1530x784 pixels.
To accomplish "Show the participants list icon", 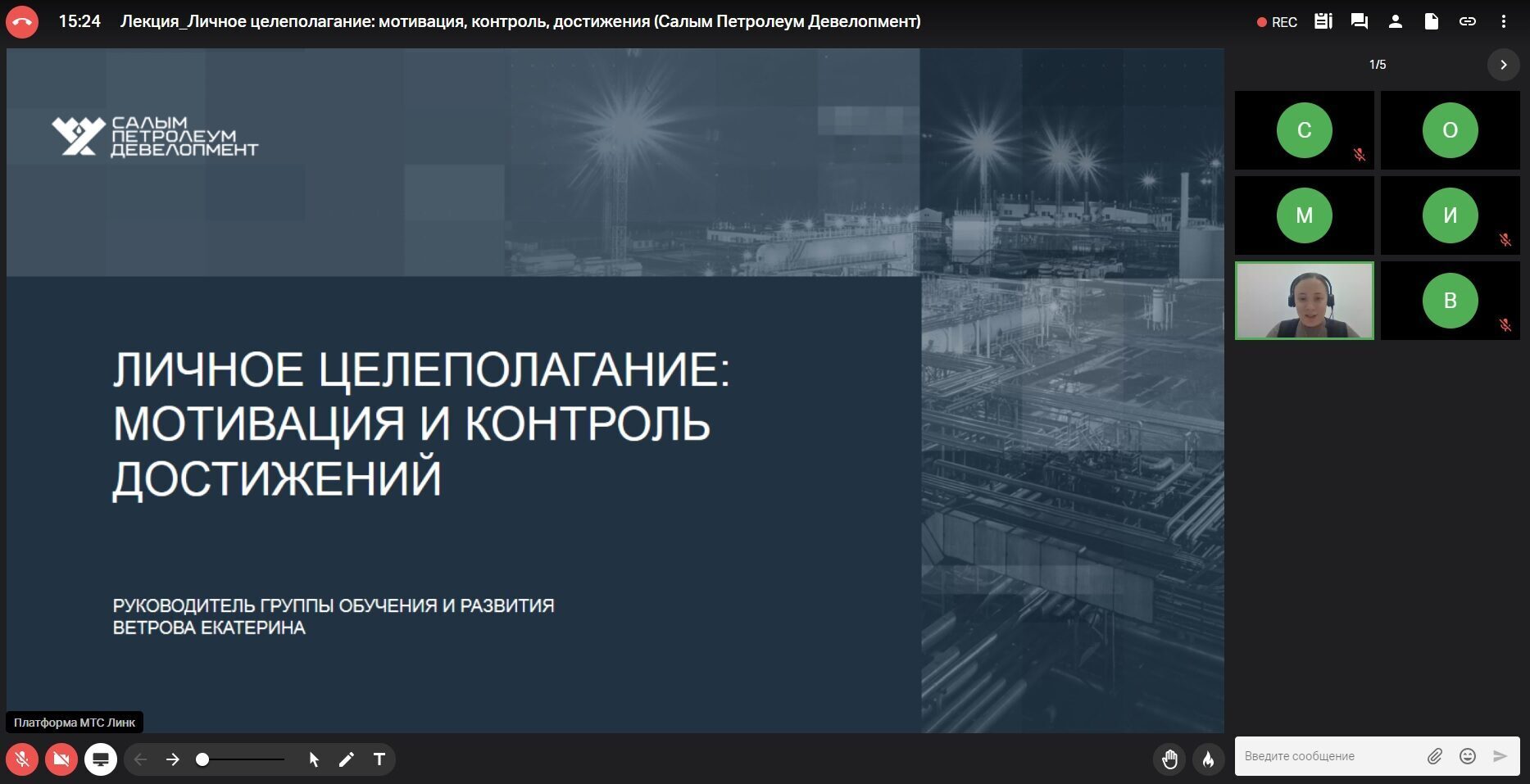I will [1395, 21].
